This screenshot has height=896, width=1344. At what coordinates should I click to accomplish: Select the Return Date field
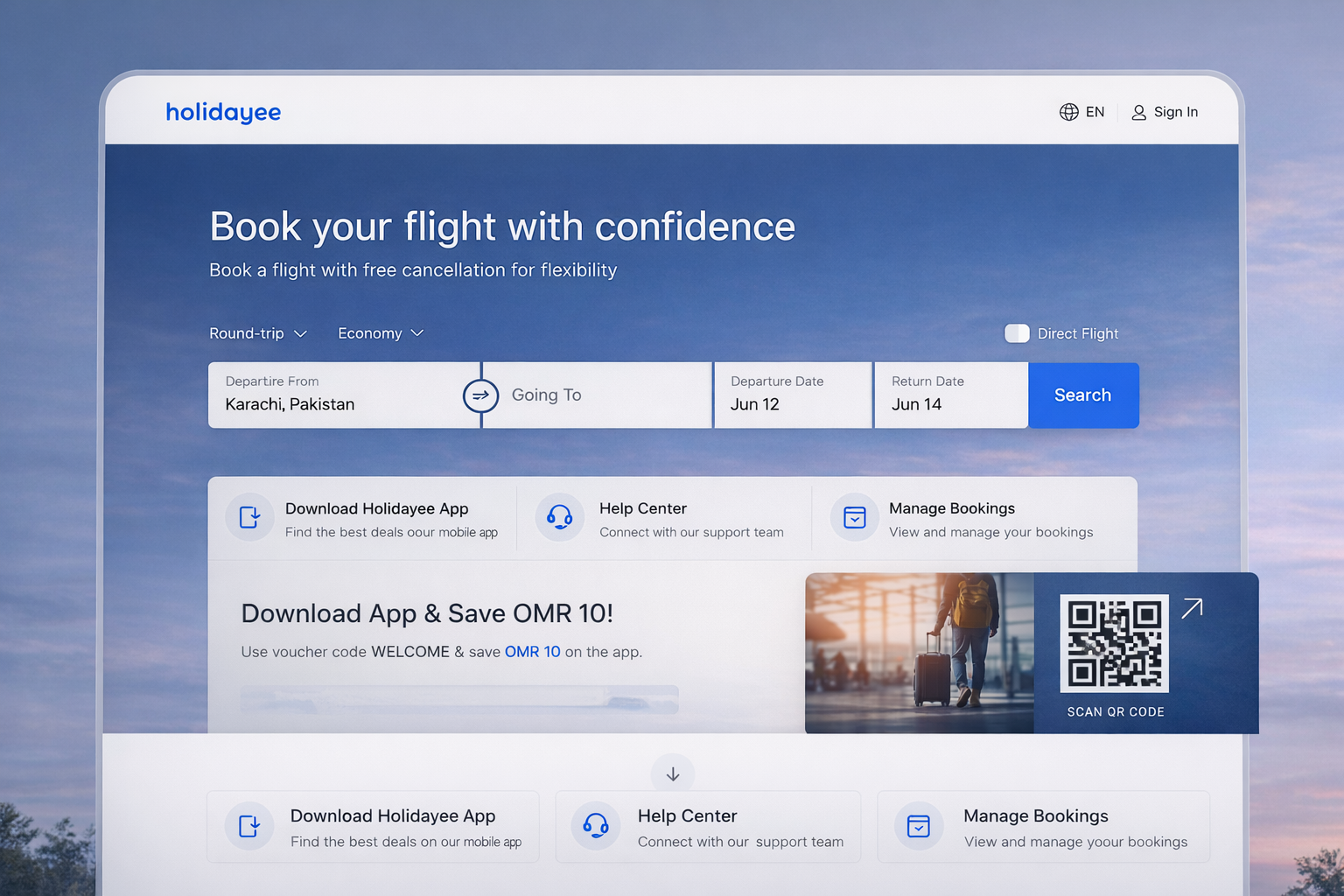tap(951, 395)
